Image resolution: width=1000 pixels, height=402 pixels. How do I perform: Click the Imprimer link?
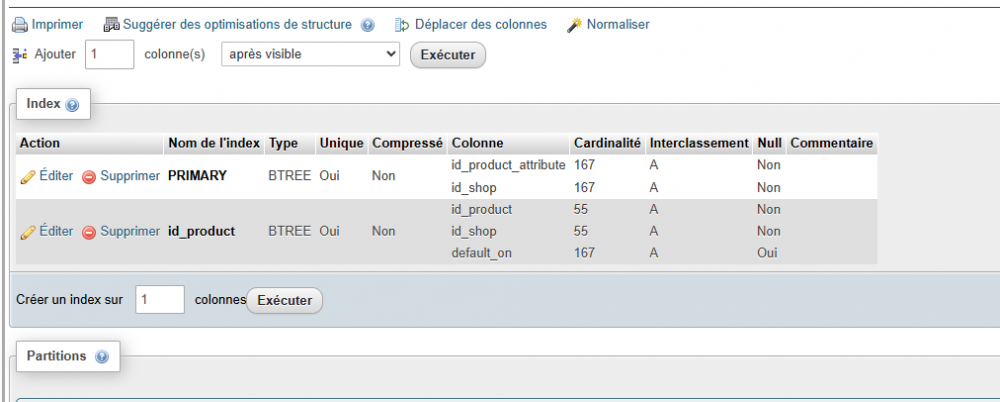[57, 24]
